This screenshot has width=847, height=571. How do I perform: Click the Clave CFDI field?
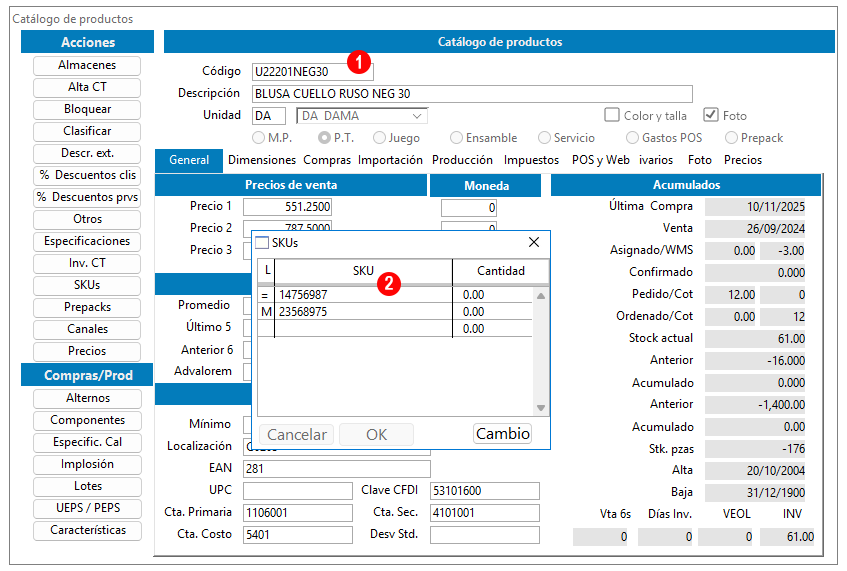(x=485, y=491)
